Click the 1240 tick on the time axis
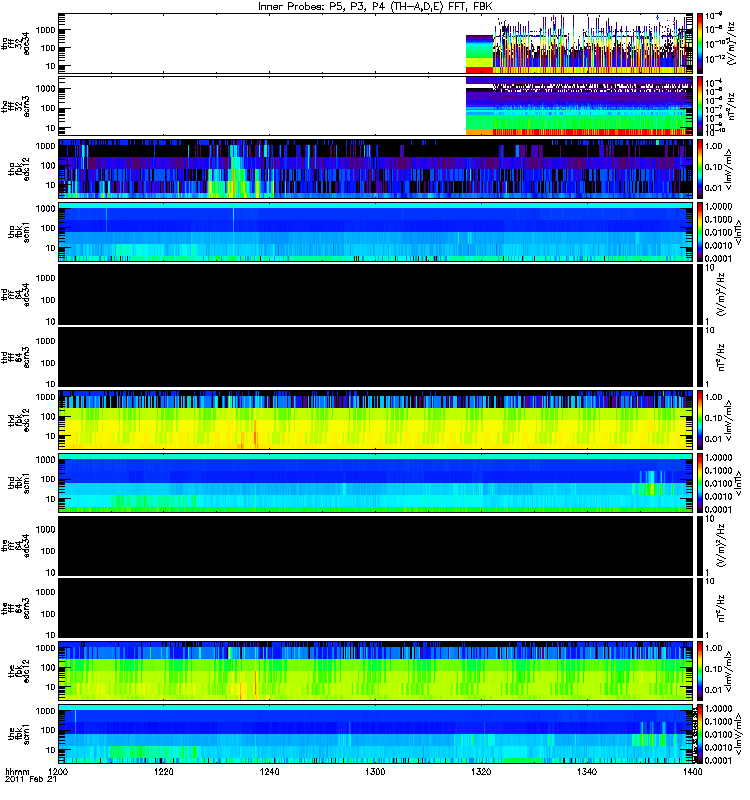 pyautogui.click(x=270, y=774)
